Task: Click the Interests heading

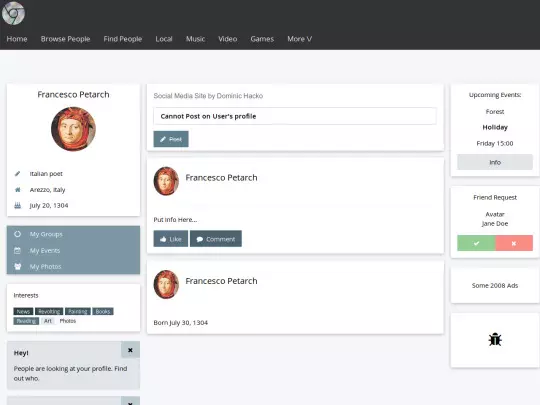Action: [x=26, y=295]
